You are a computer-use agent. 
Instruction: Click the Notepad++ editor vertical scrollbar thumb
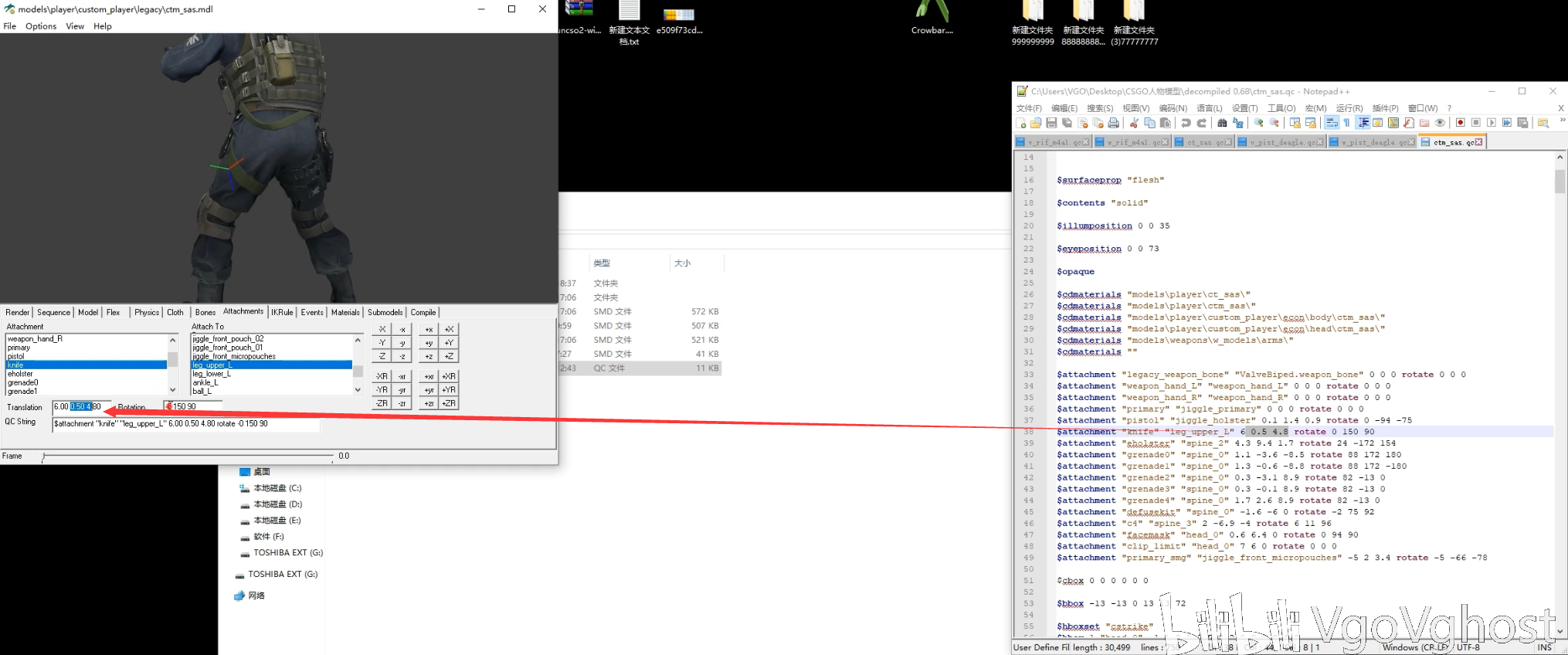pyautogui.click(x=1560, y=182)
